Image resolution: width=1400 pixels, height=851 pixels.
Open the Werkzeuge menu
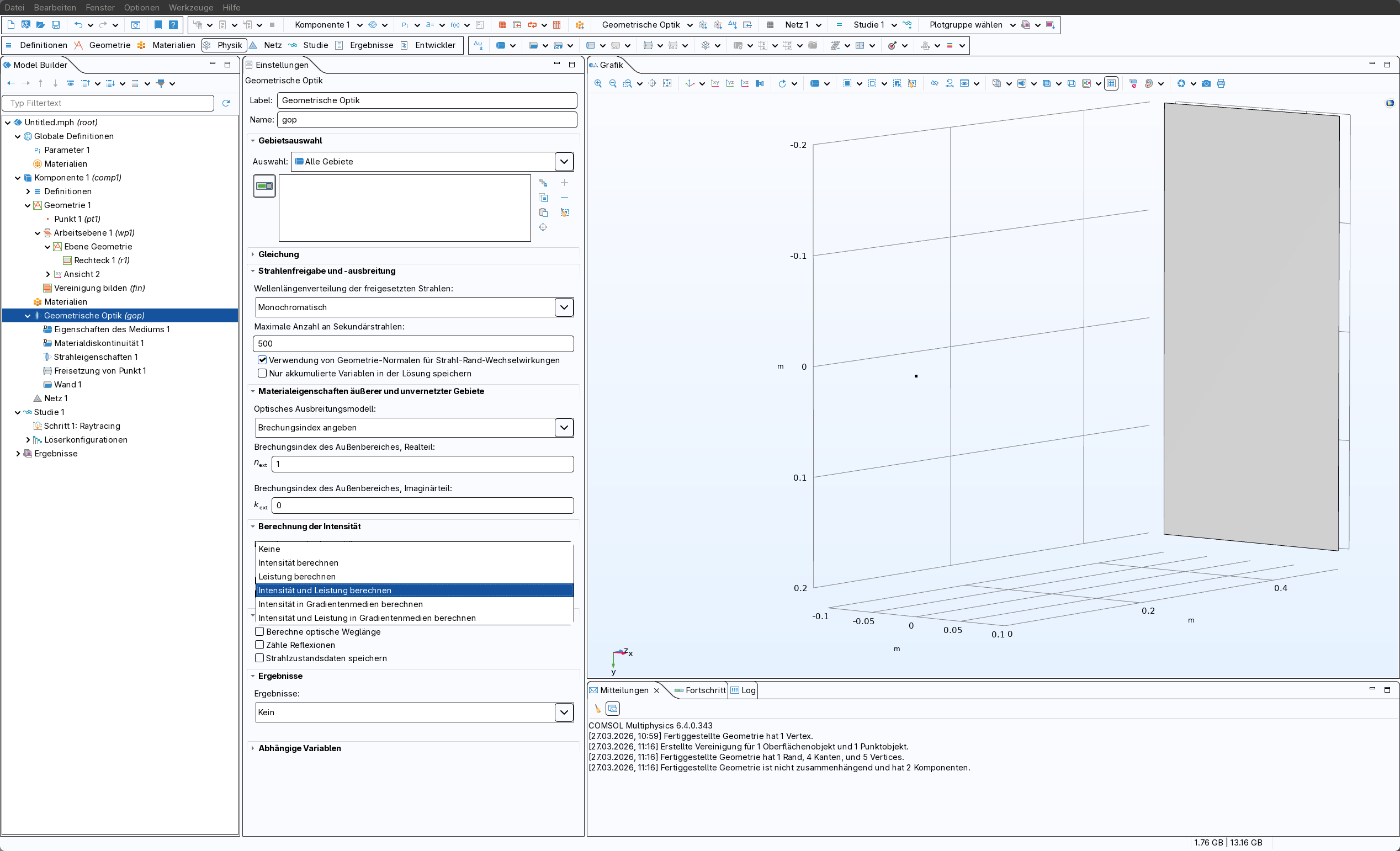click(191, 7)
